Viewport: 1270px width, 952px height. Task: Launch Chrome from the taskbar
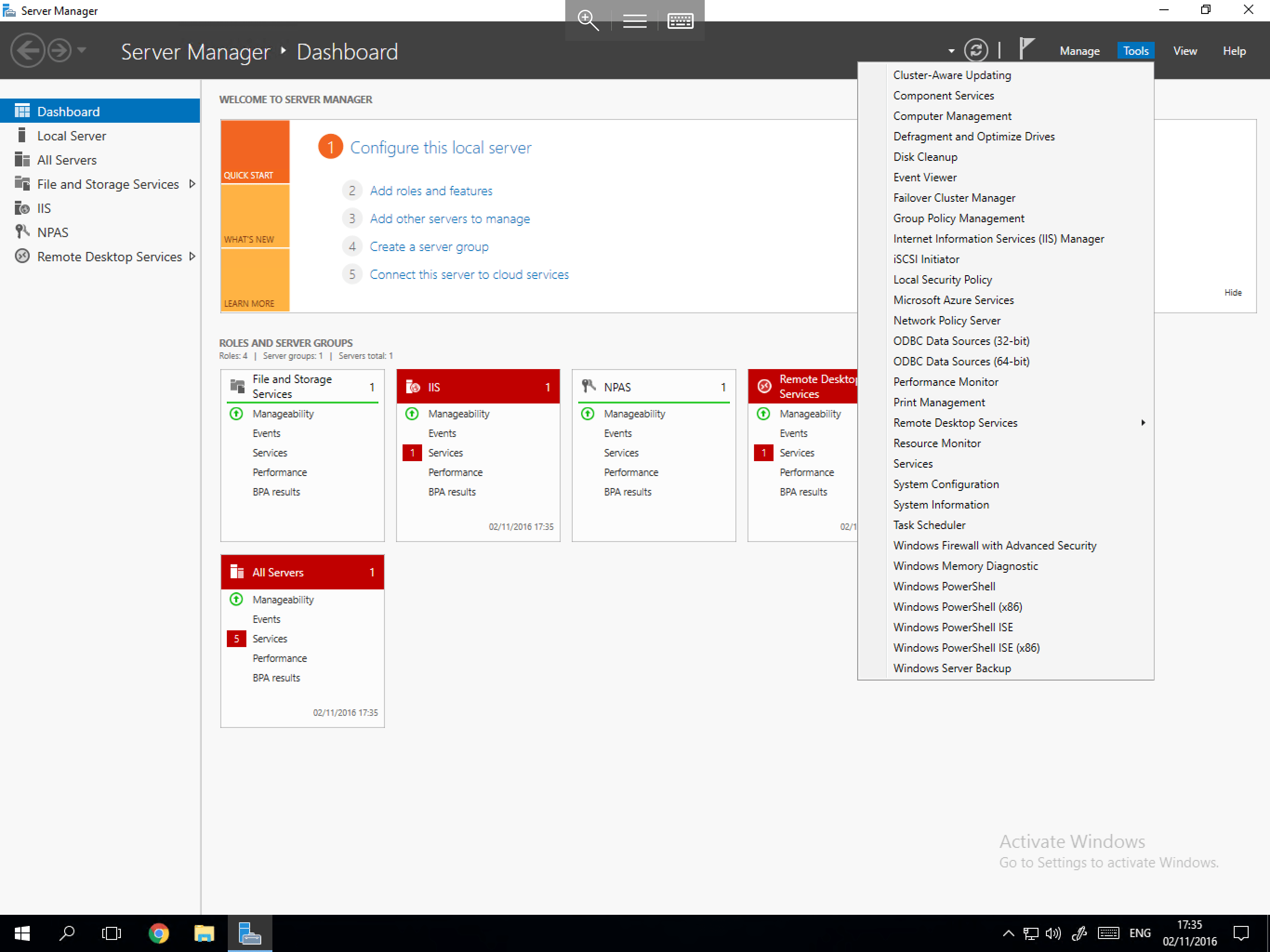pyautogui.click(x=159, y=933)
